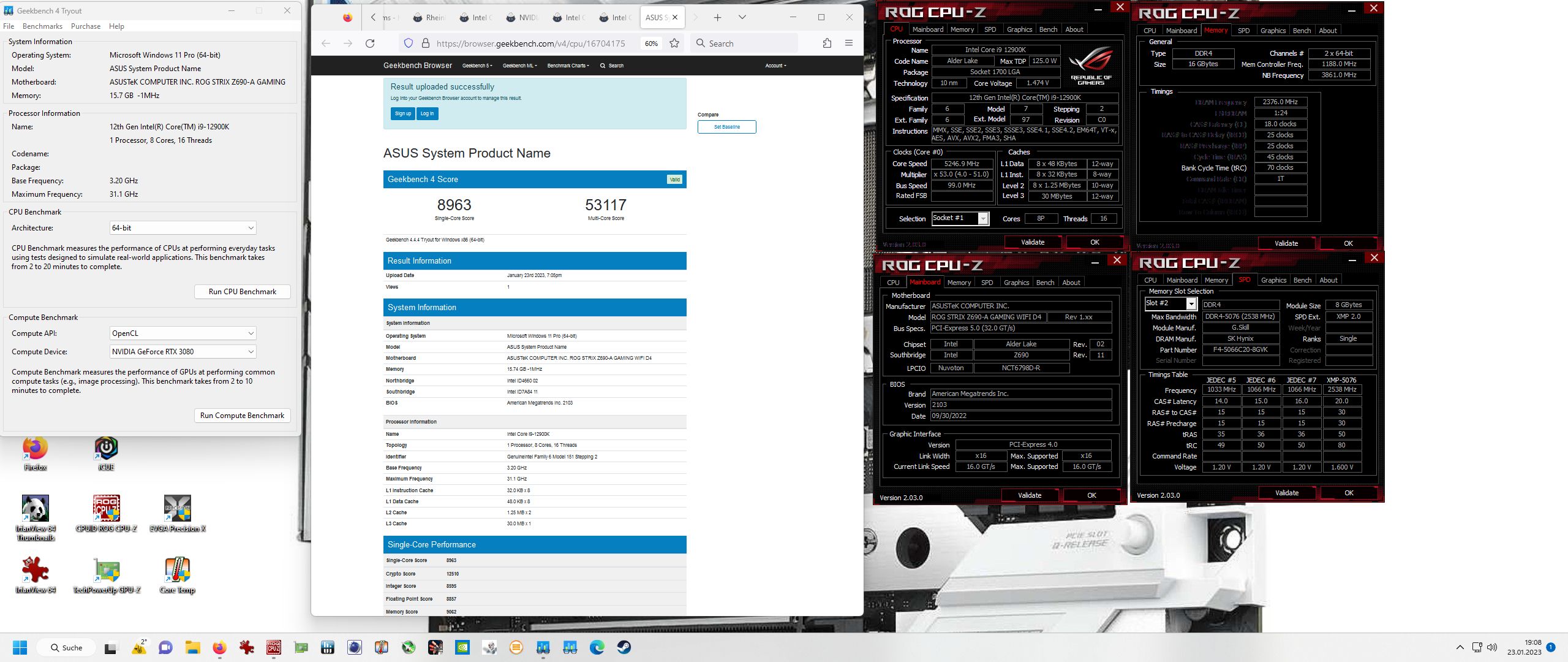The height and width of the screenshot is (662, 1568).
Task: Open iCUE desktop shortcut
Action: pyautogui.click(x=106, y=454)
